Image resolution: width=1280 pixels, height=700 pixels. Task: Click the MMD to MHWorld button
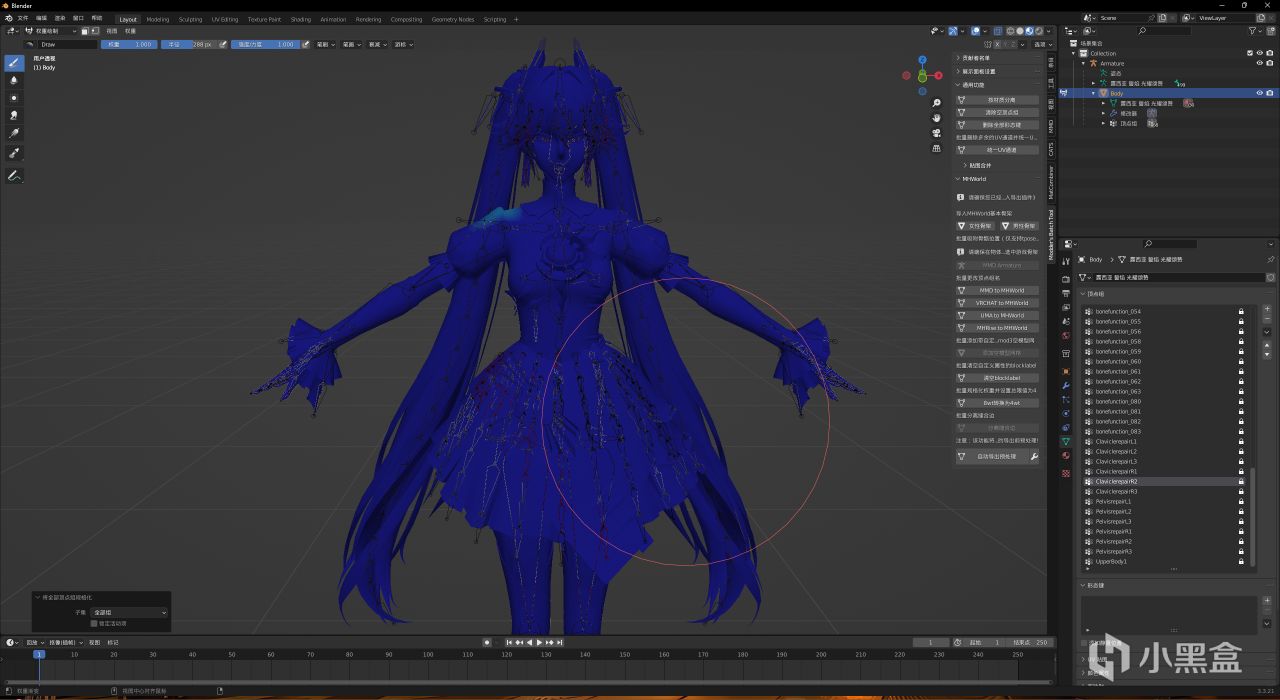(1001, 290)
